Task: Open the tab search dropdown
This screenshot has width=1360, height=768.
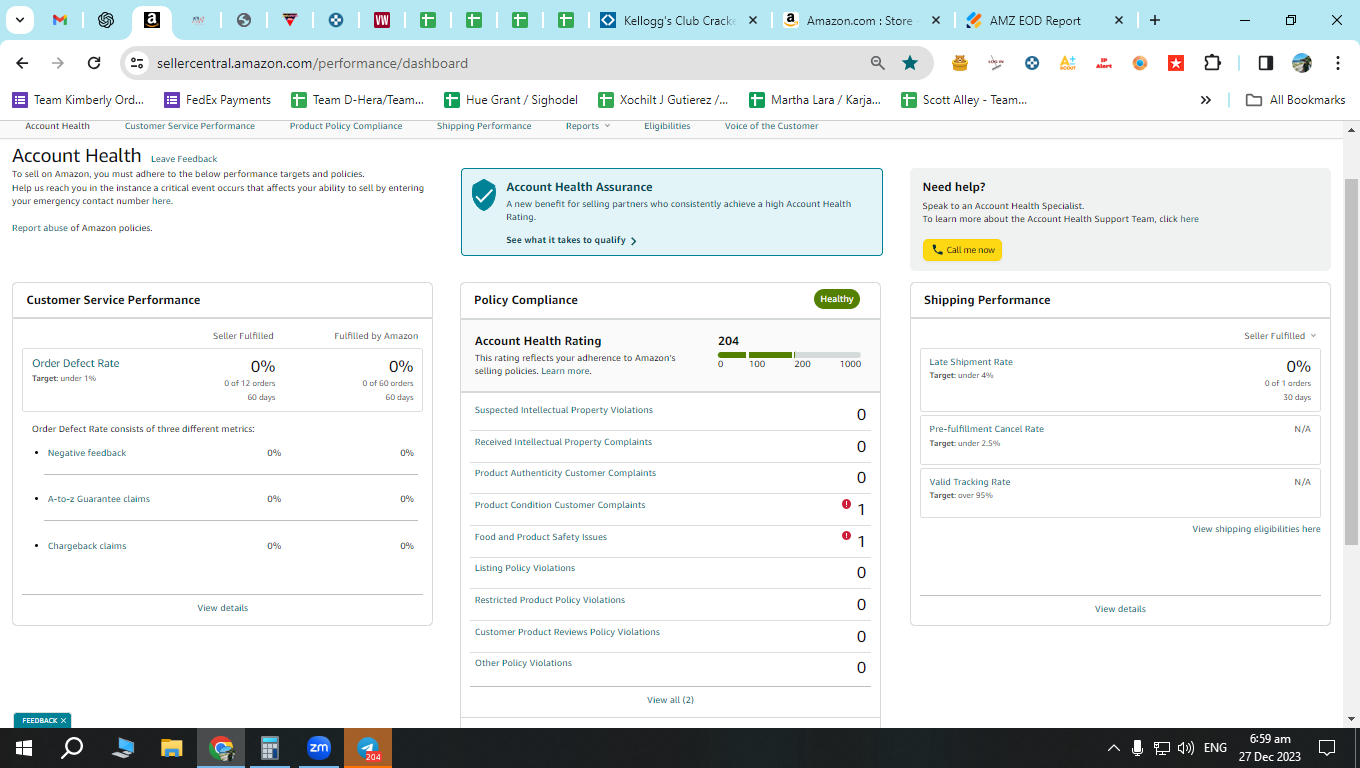Action: 19,20
